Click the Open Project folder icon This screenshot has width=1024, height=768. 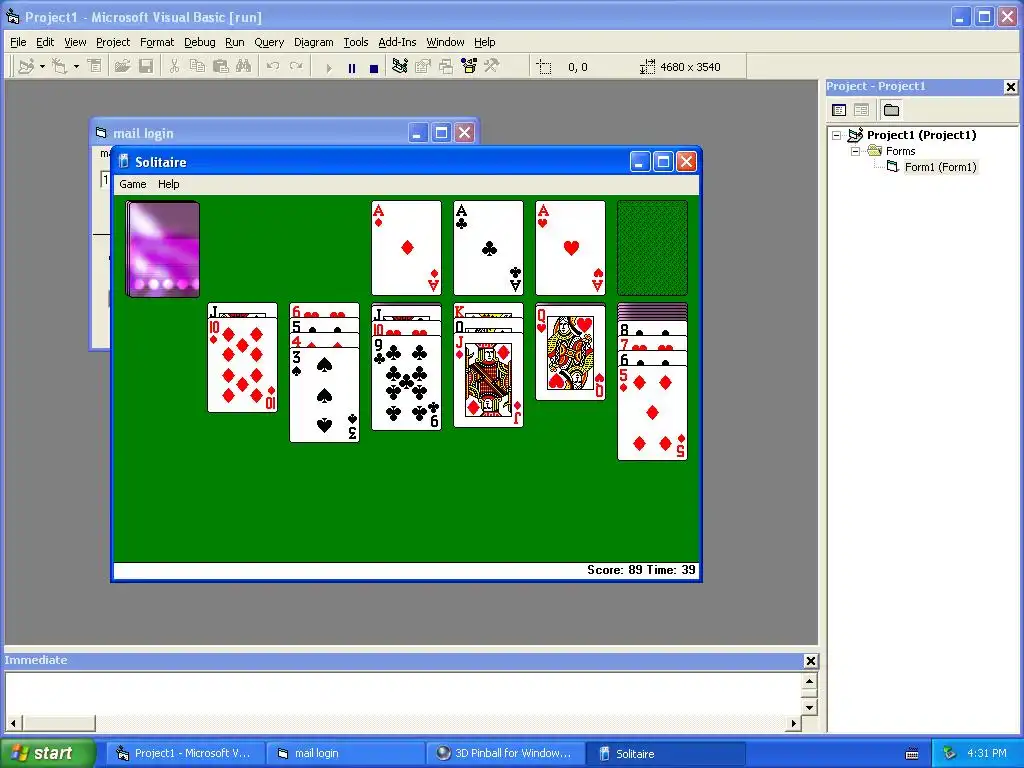click(122, 67)
